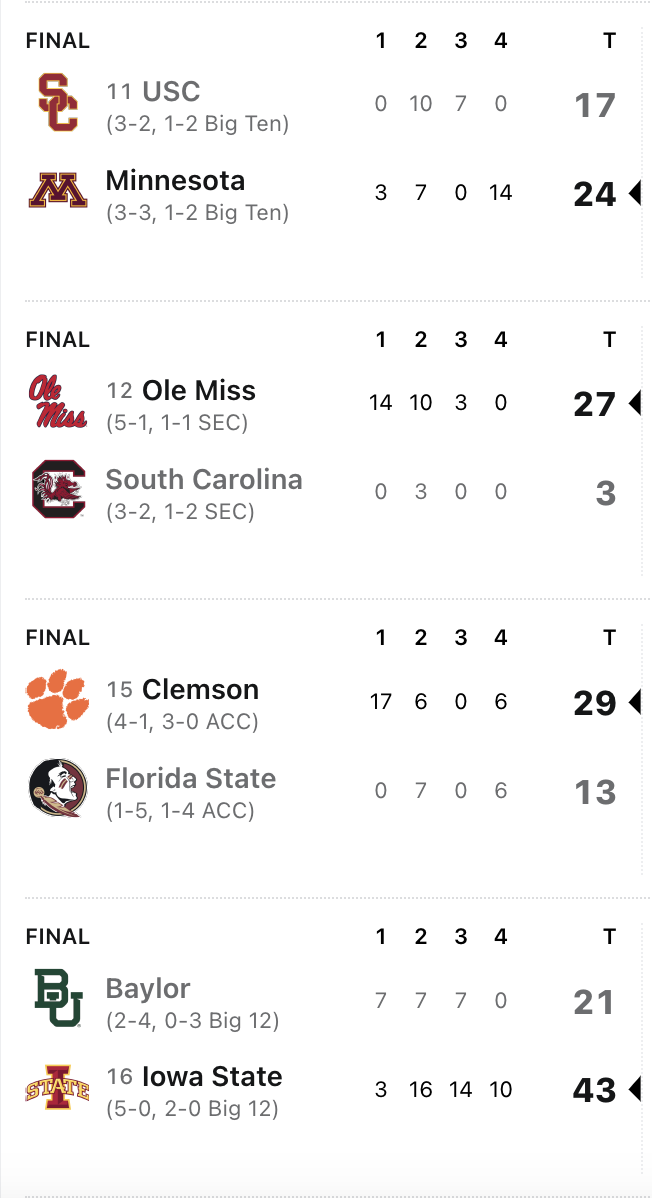
Task: Select the Florida State team name
Action: coord(191,779)
